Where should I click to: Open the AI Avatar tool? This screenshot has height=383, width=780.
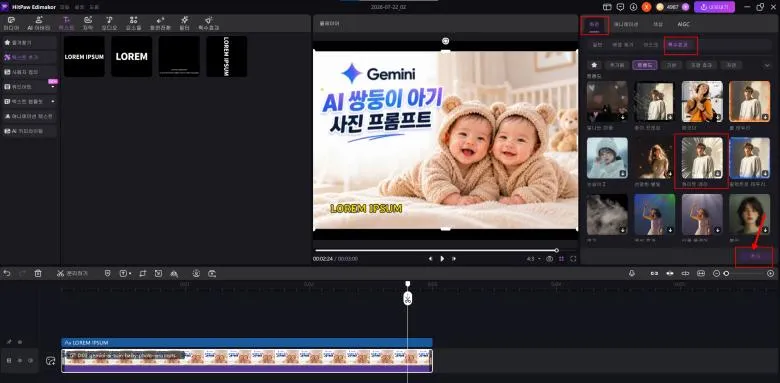coord(38,23)
